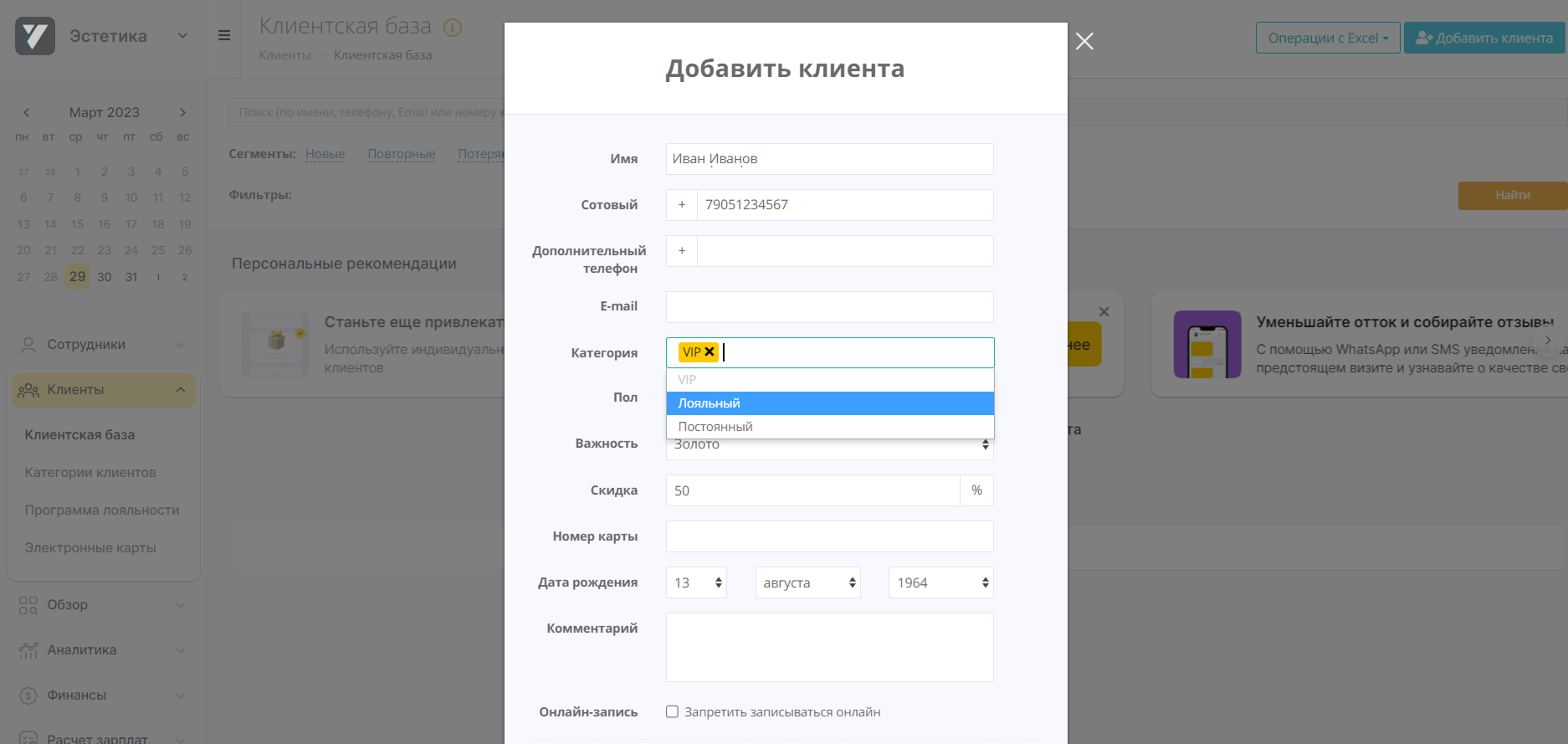Image resolution: width=1568 pixels, height=744 pixels.
Task: Expand the Сотрудники sidebar section
Action: tap(103, 345)
